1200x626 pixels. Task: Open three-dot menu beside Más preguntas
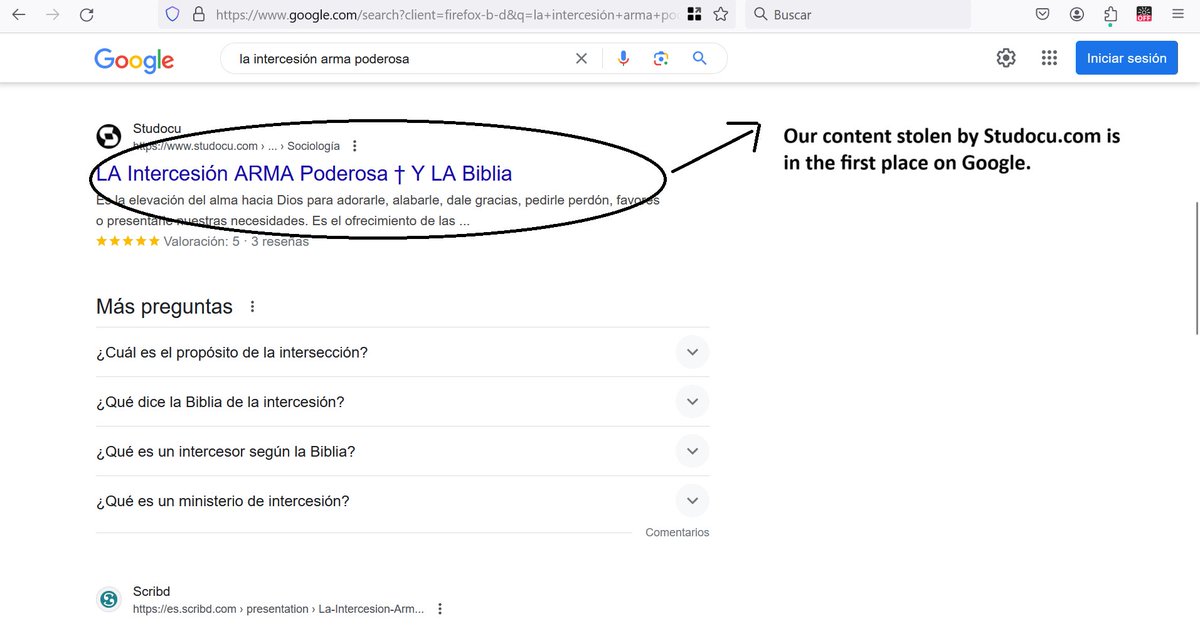(252, 307)
